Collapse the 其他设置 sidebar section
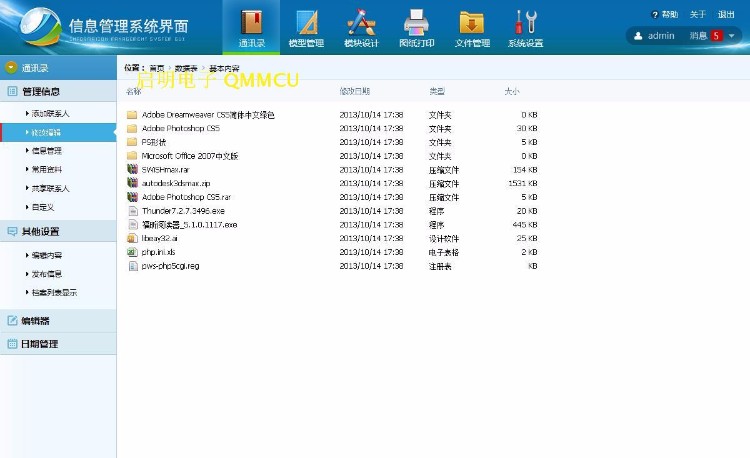This screenshot has height=458, width=750. point(58,231)
